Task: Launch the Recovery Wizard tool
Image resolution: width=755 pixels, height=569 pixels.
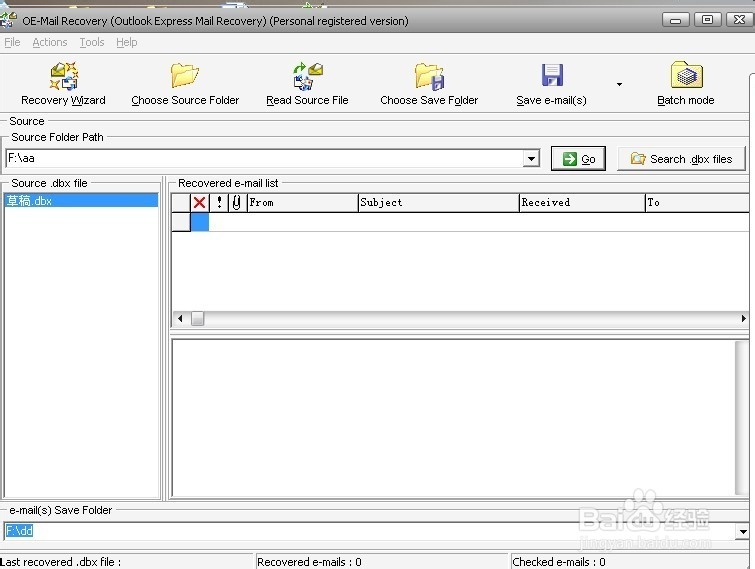Action: click(63, 83)
